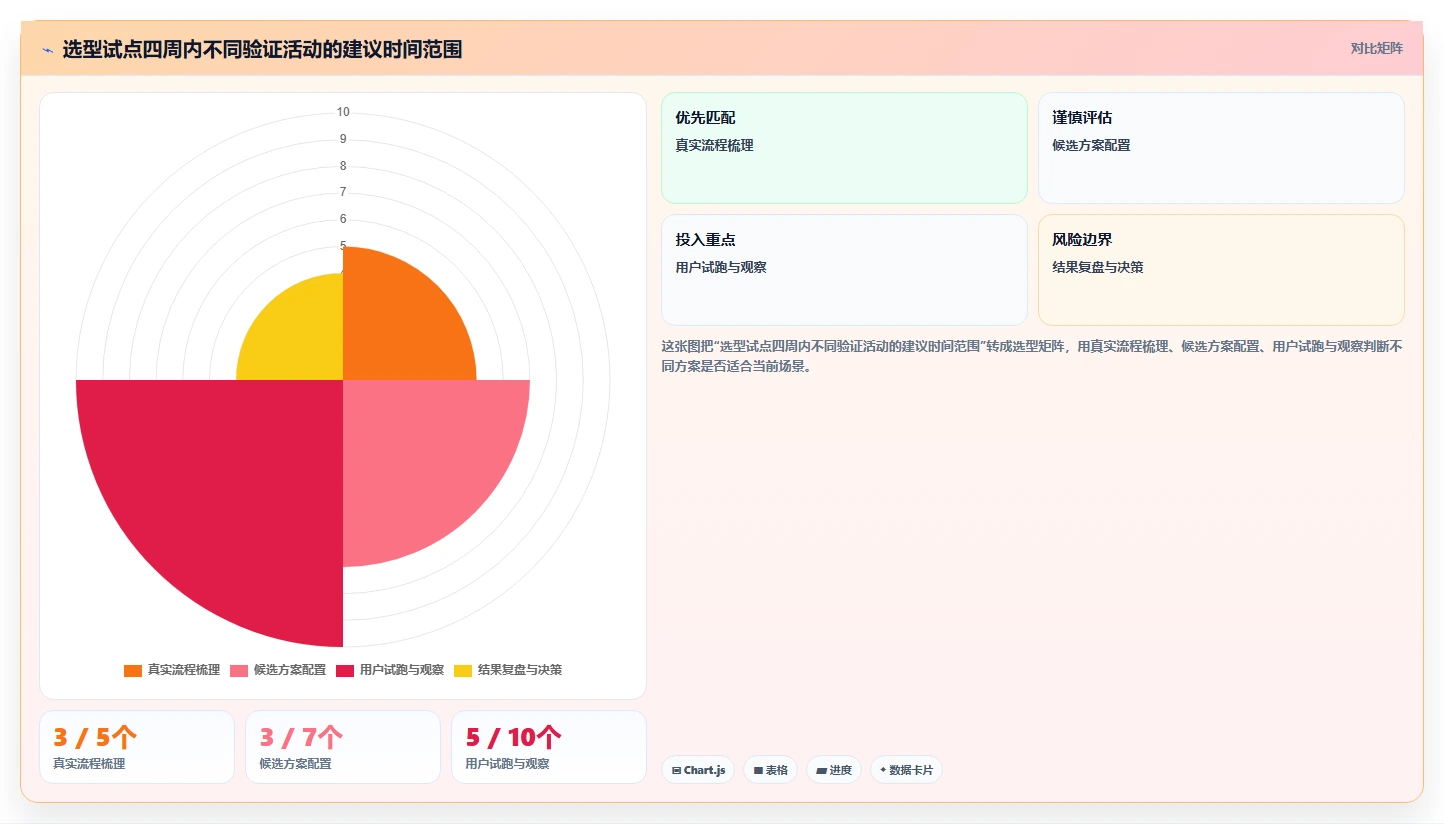
Task: Click the axis label 6 on chart
Action: point(343,219)
